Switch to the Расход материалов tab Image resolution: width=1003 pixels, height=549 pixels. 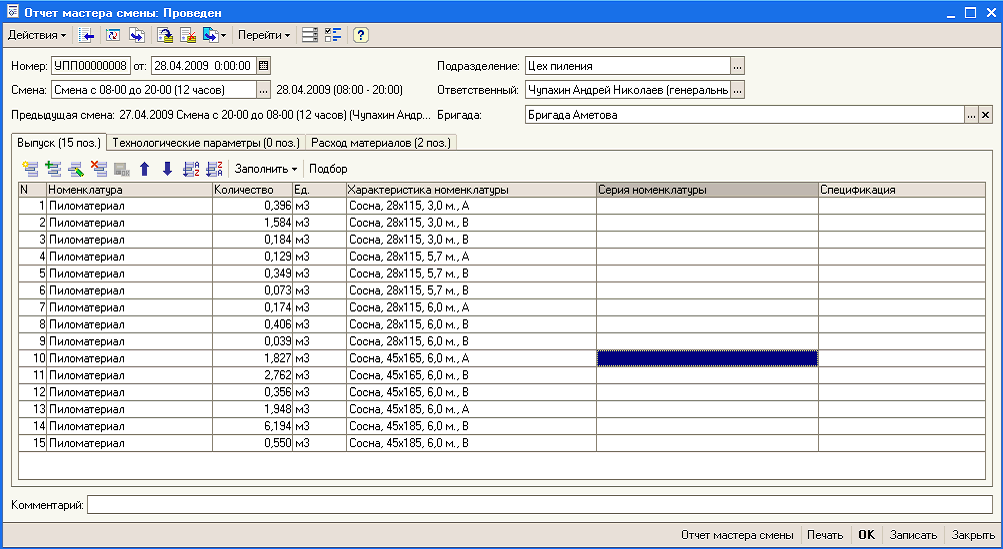pyautogui.click(x=381, y=143)
